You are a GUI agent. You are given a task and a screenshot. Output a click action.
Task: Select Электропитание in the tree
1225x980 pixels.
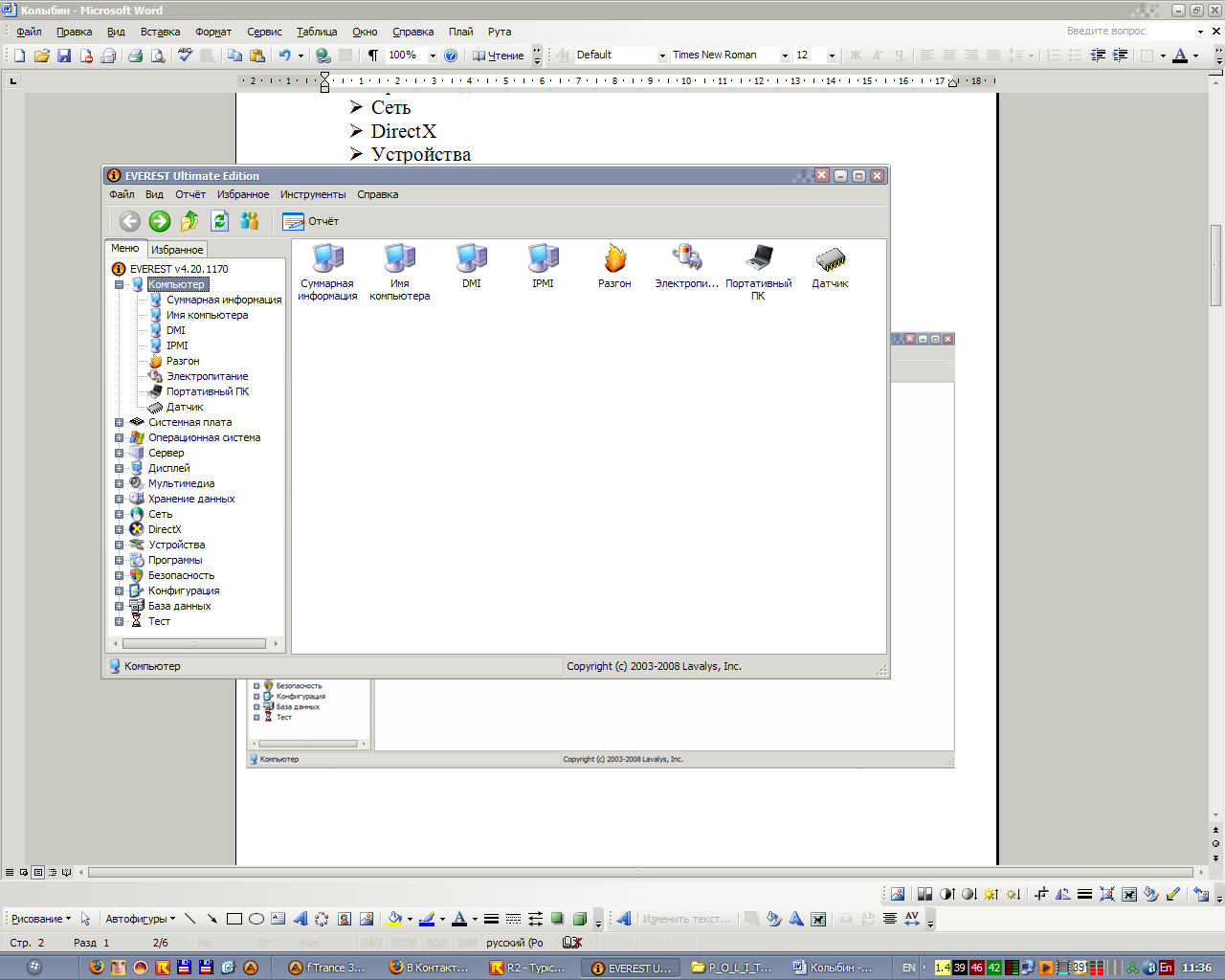[x=208, y=376]
